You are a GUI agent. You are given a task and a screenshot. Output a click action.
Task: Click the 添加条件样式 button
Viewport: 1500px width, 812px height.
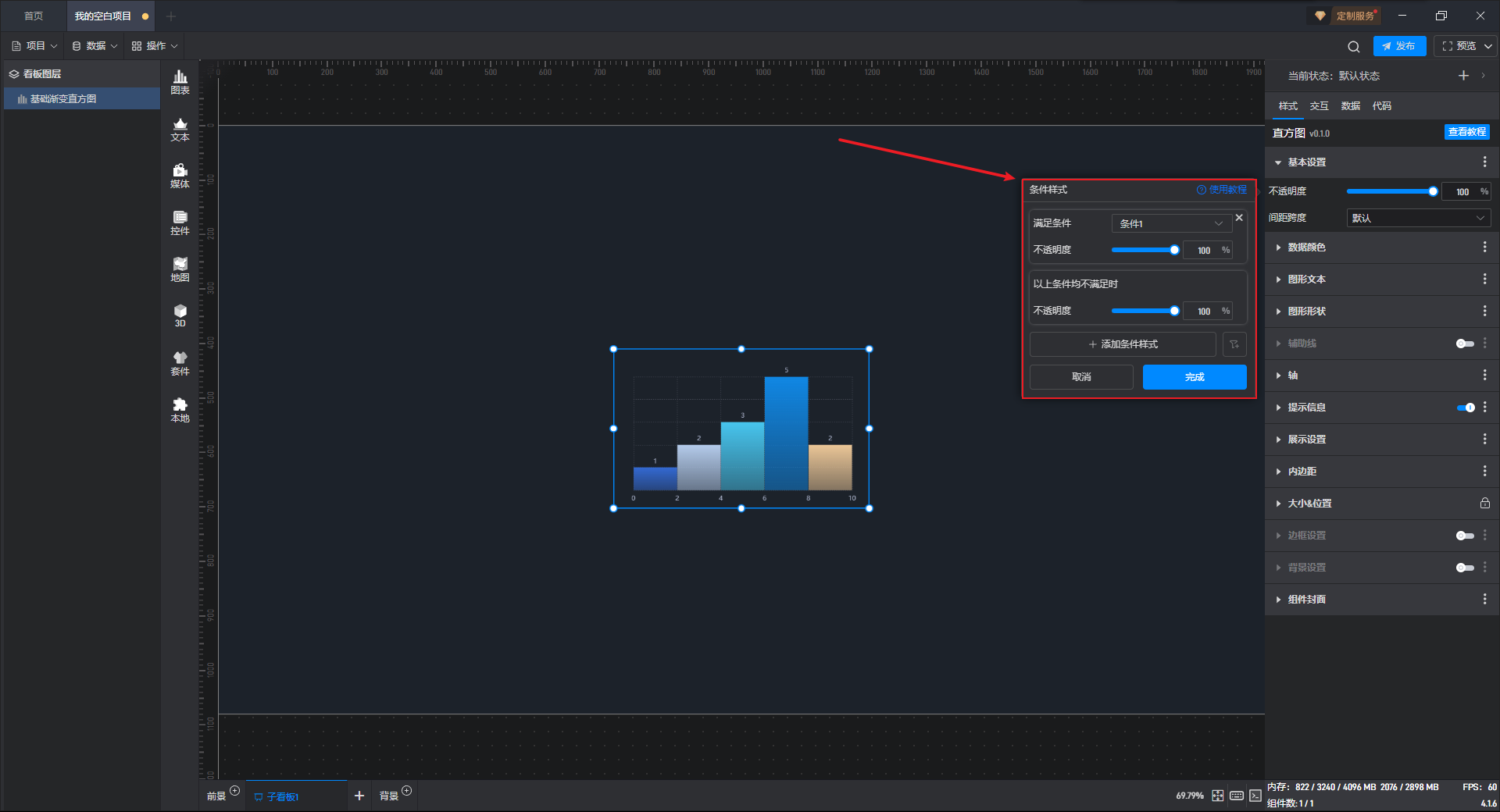coord(1123,344)
